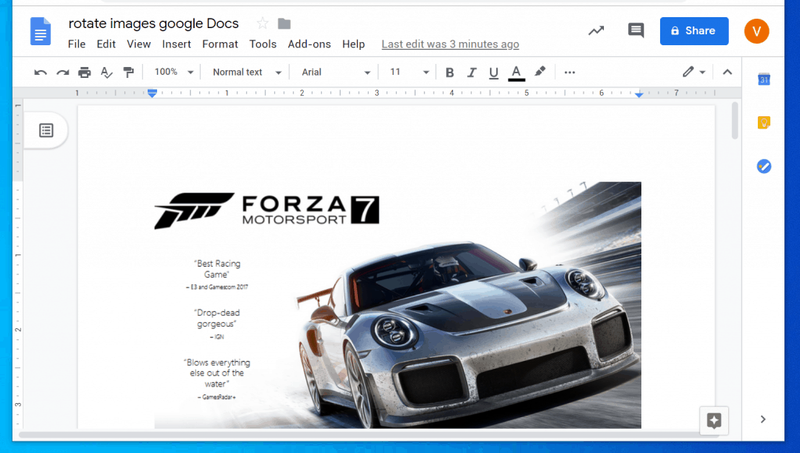Select the Forza Motorsport 7 image
The height and width of the screenshot is (453, 800).
pos(397,305)
